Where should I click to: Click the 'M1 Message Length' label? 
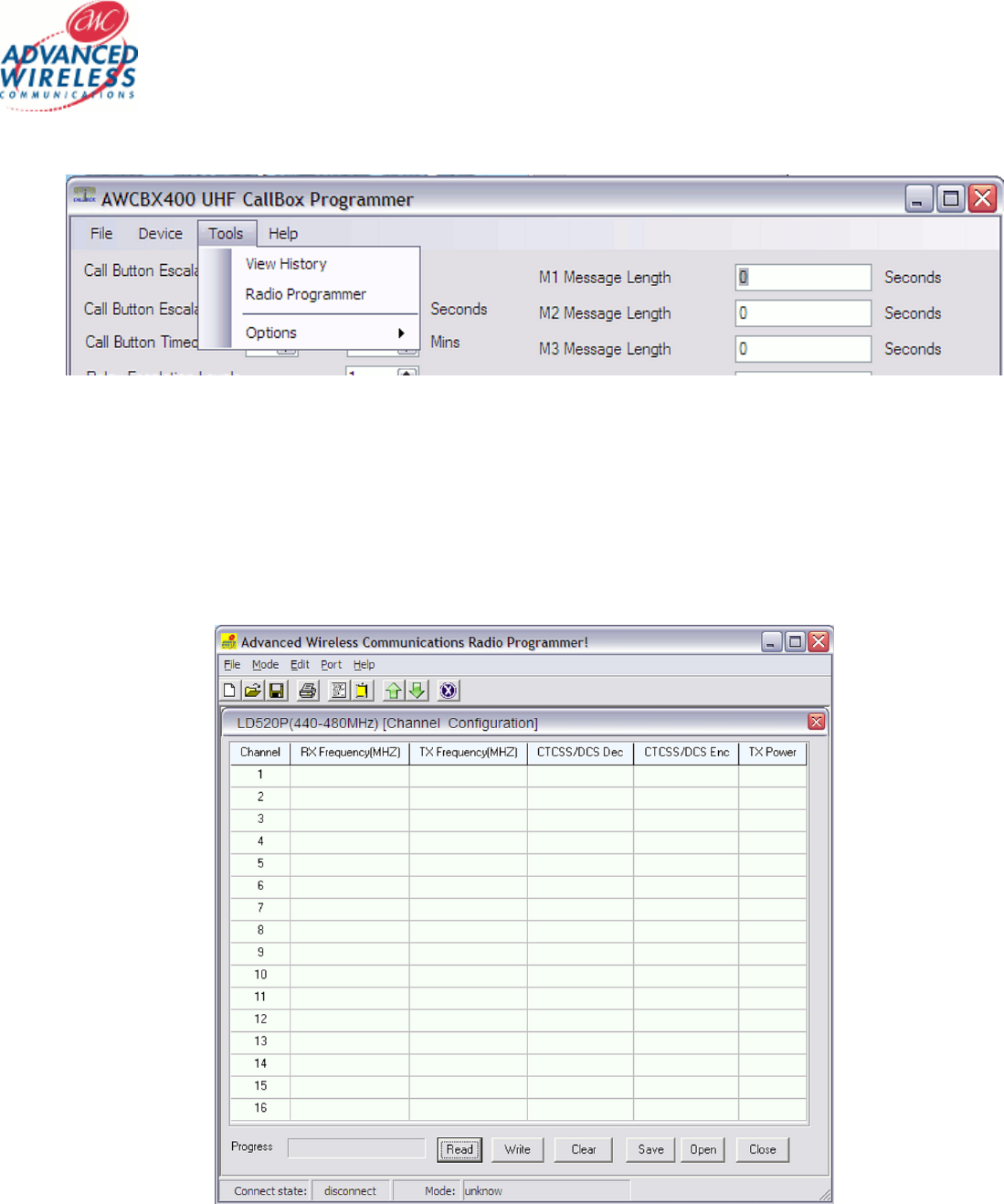pos(605,278)
